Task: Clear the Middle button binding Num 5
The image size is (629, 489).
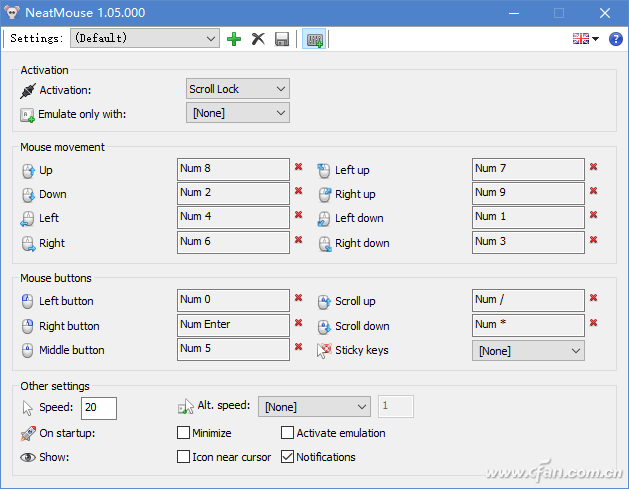Action: pyautogui.click(x=298, y=347)
